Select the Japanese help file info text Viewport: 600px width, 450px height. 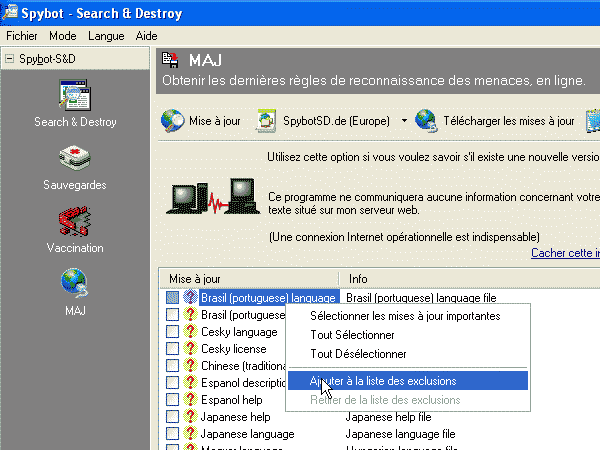pyautogui.click(x=388, y=416)
